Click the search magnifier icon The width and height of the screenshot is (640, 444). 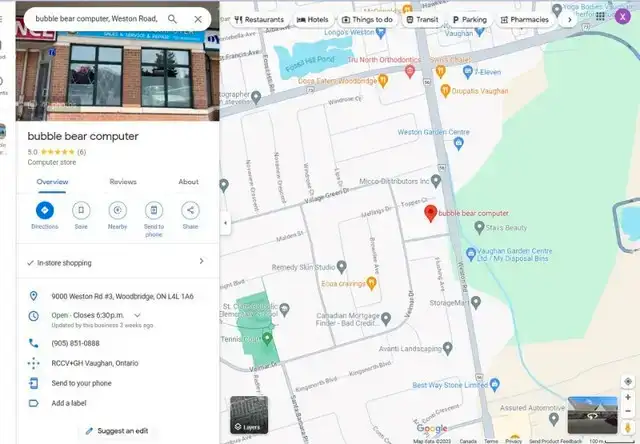point(173,19)
